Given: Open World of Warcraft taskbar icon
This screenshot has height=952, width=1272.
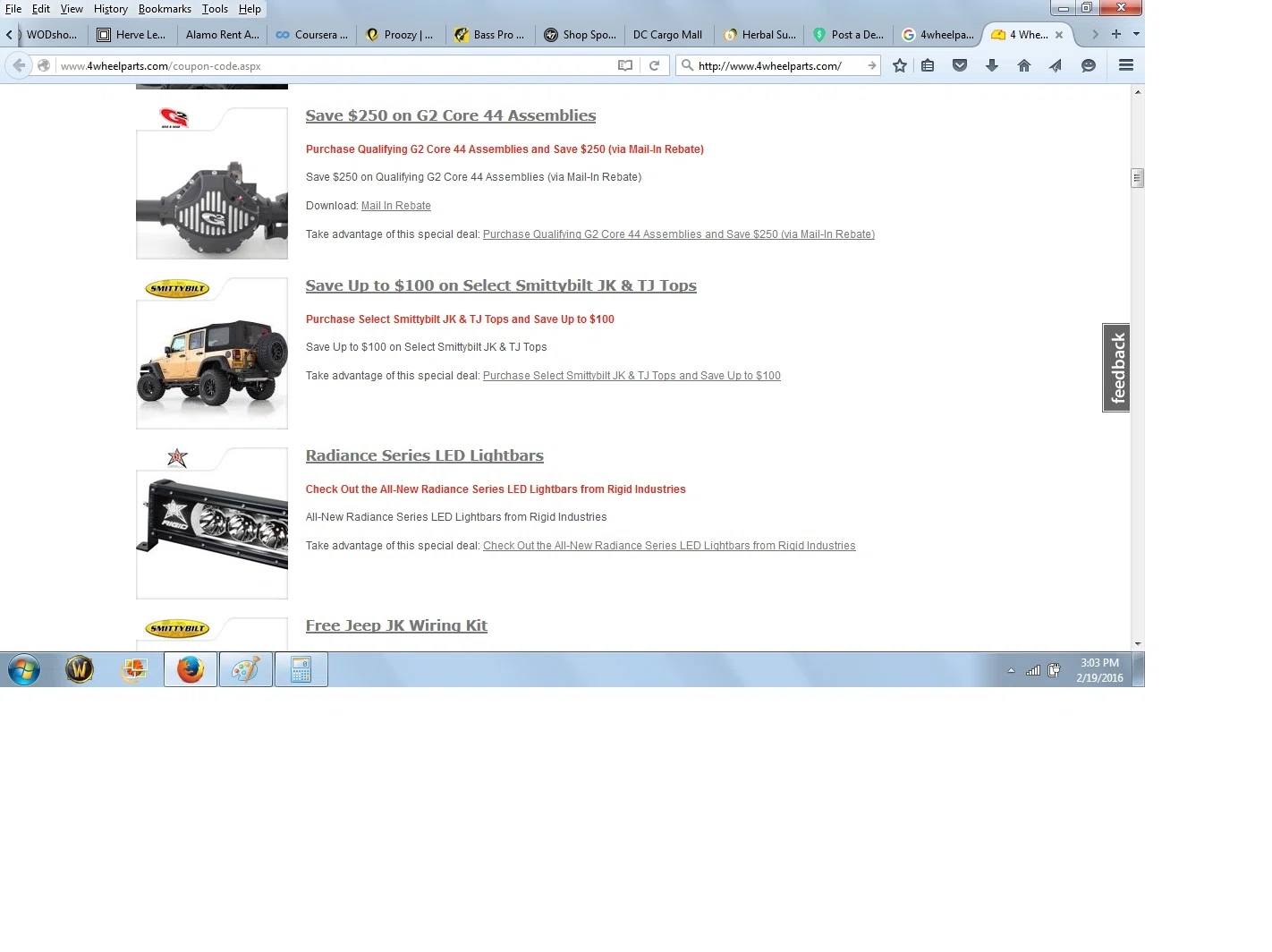Looking at the screenshot, I should (80, 669).
